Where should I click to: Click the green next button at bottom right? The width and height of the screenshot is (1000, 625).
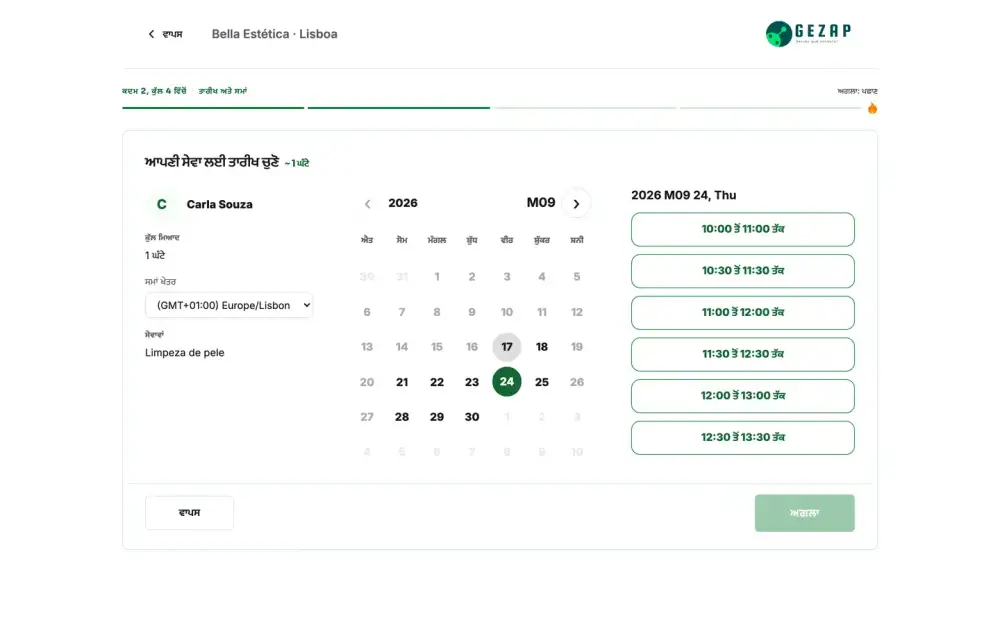point(804,513)
